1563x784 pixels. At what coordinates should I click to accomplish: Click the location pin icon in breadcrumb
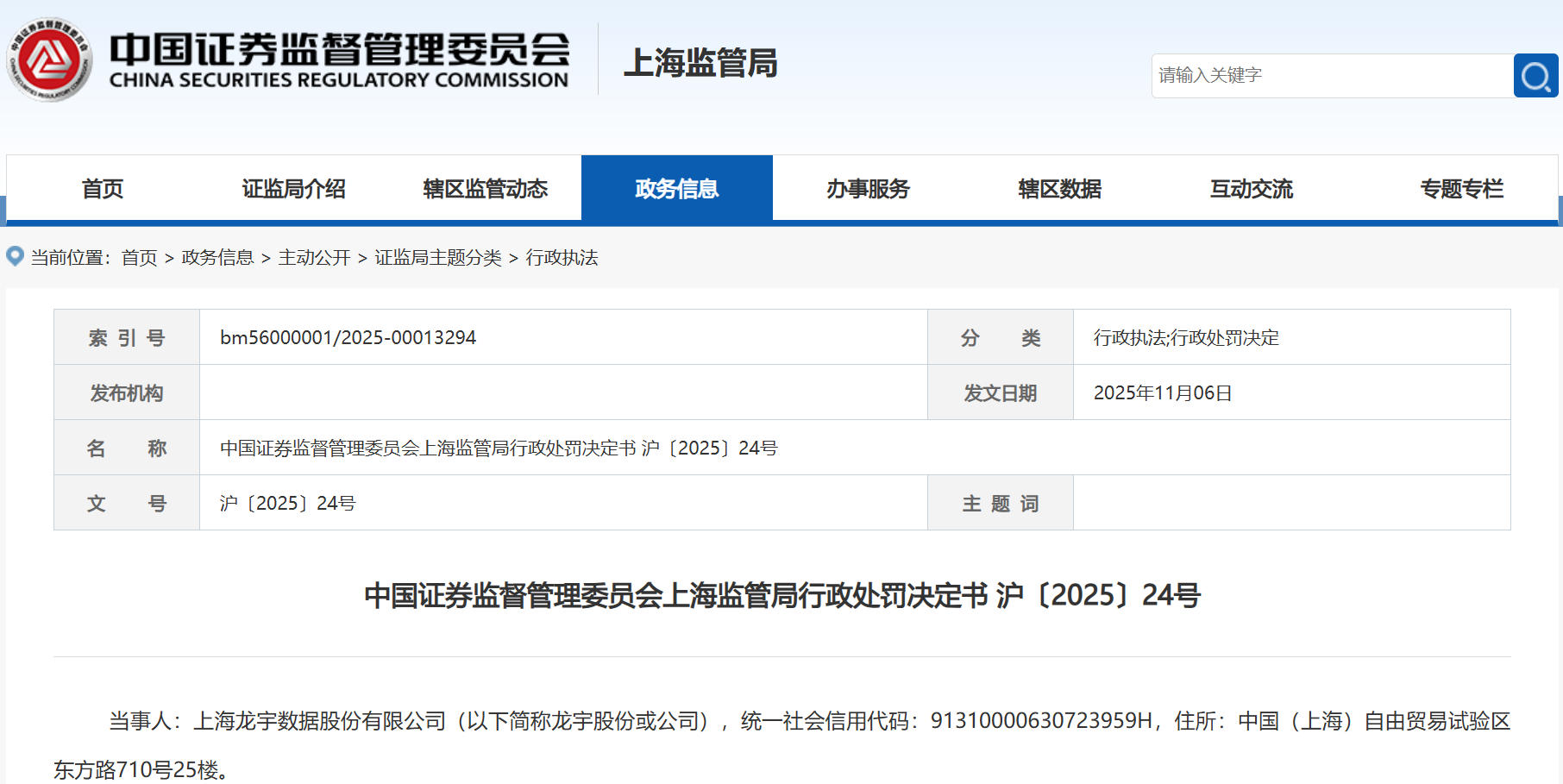click(15, 256)
